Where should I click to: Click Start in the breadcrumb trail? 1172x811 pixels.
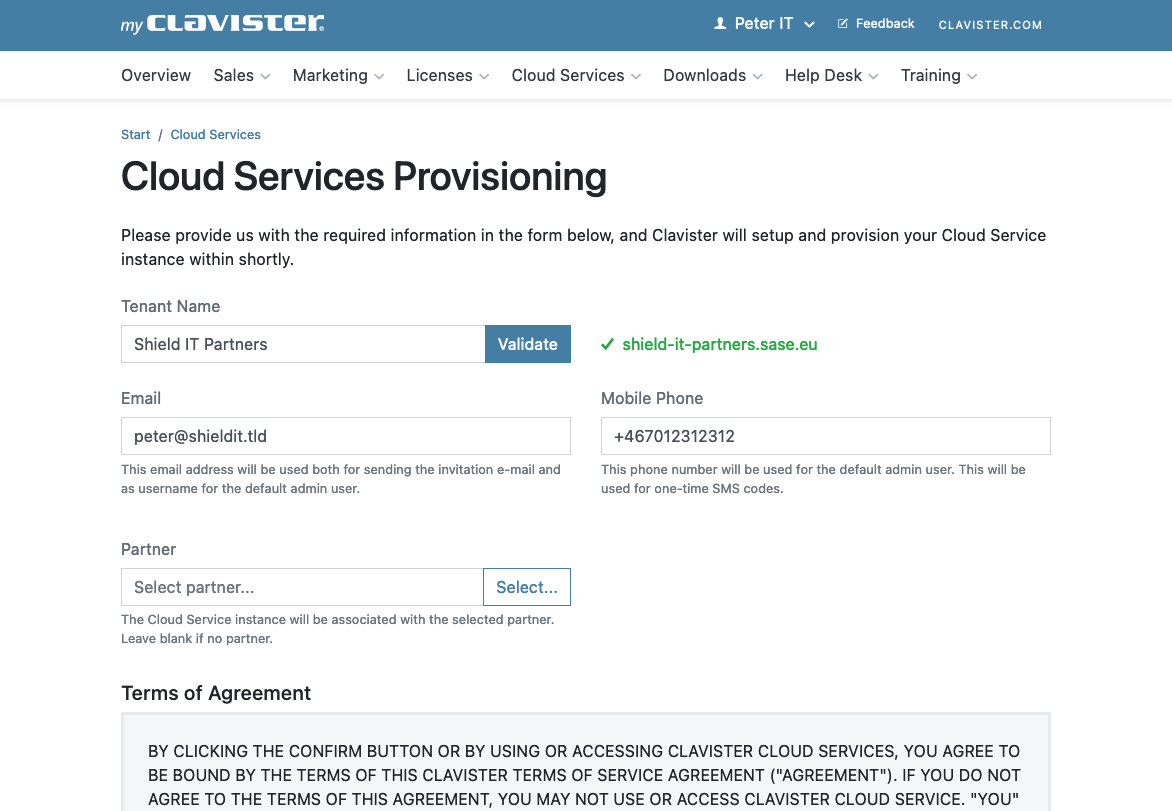(x=135, y=134)
